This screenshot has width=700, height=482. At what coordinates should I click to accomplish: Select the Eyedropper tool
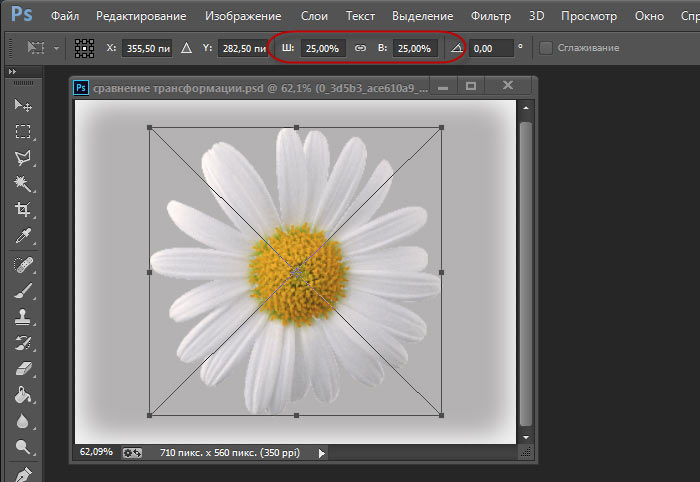22,235
